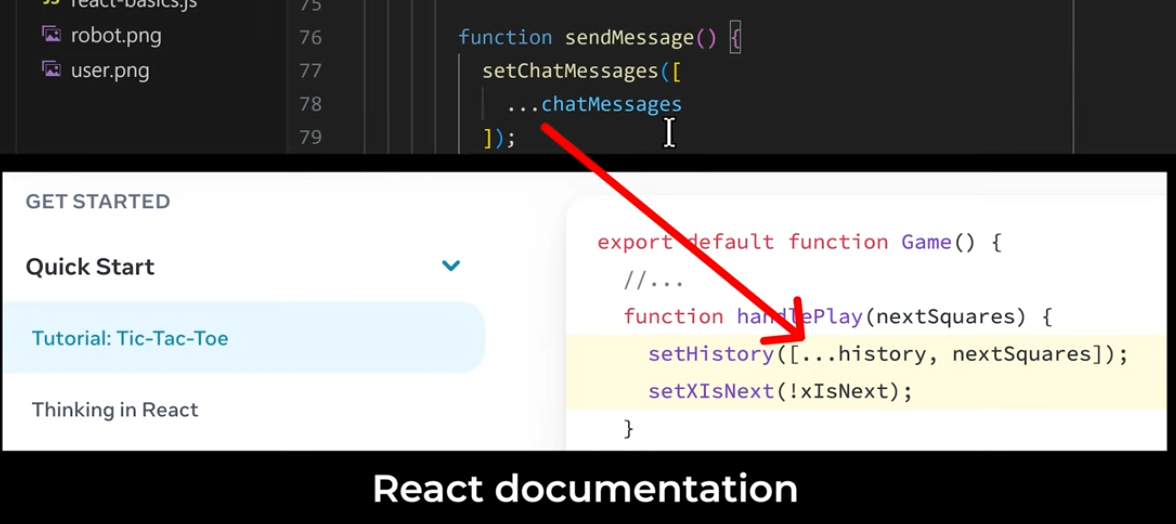Click the image file icon beside user.png
The height and width of the screenshot is (524, 1176).
(x=51, y=70)
